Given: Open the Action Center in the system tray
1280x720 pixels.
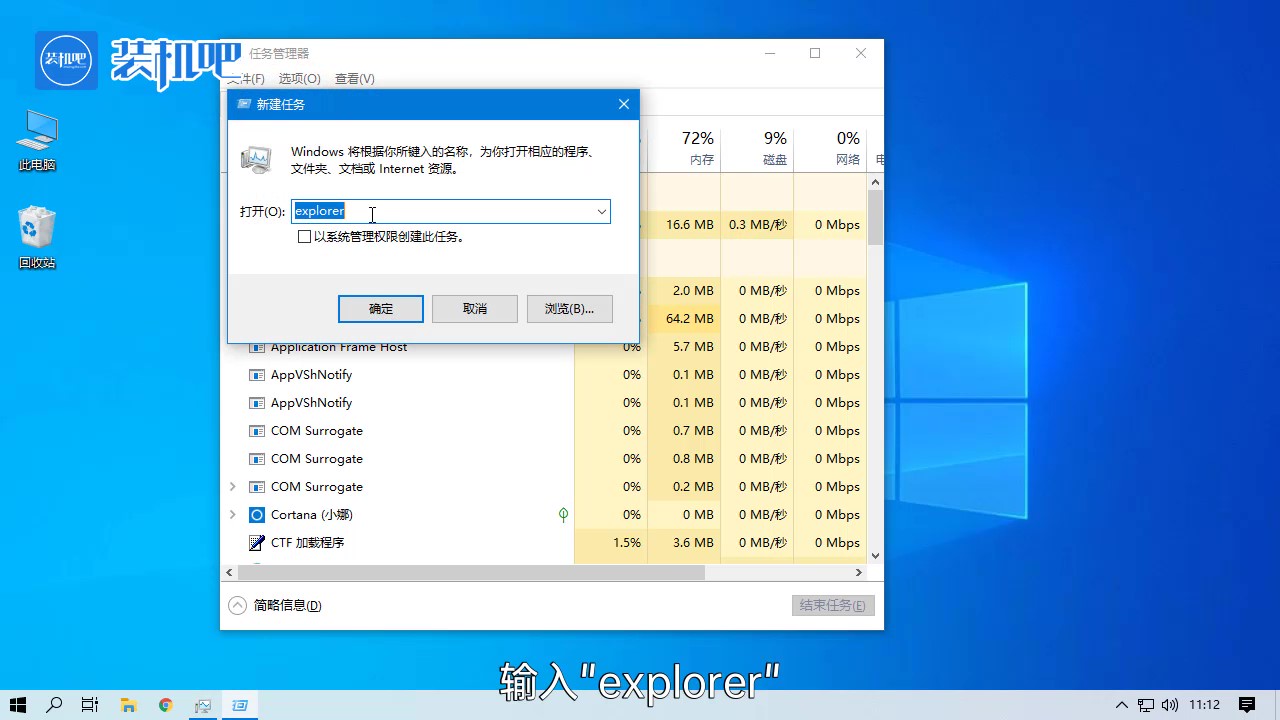Looking at the screenshot, I should coord(1244,705).
